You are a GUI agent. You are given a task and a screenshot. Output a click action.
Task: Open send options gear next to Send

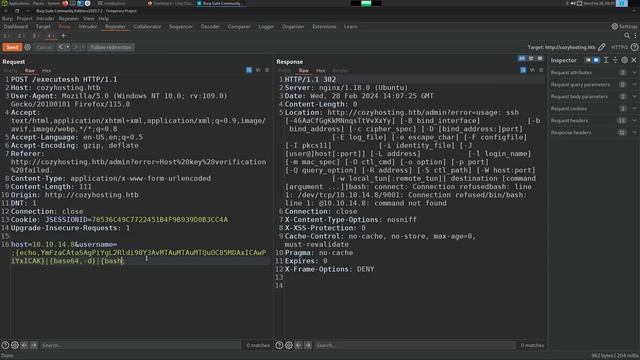[28, 47]
